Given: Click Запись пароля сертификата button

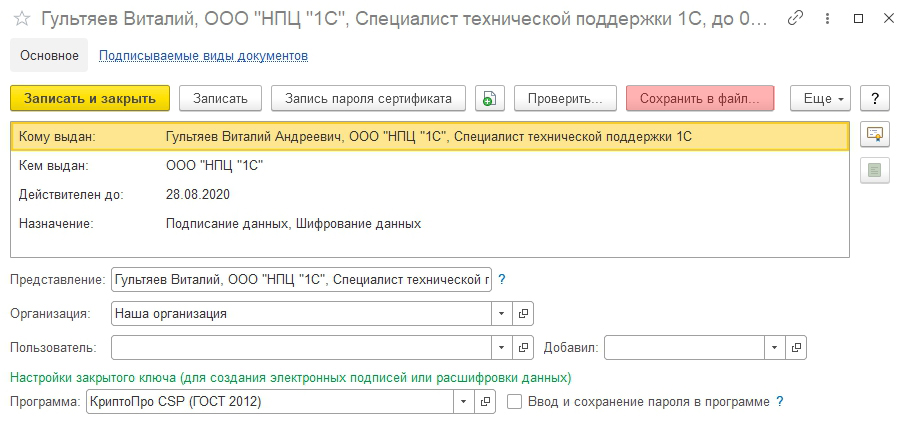Looking at the screenshot, I should pyautogui.click(x=368, y=98).
